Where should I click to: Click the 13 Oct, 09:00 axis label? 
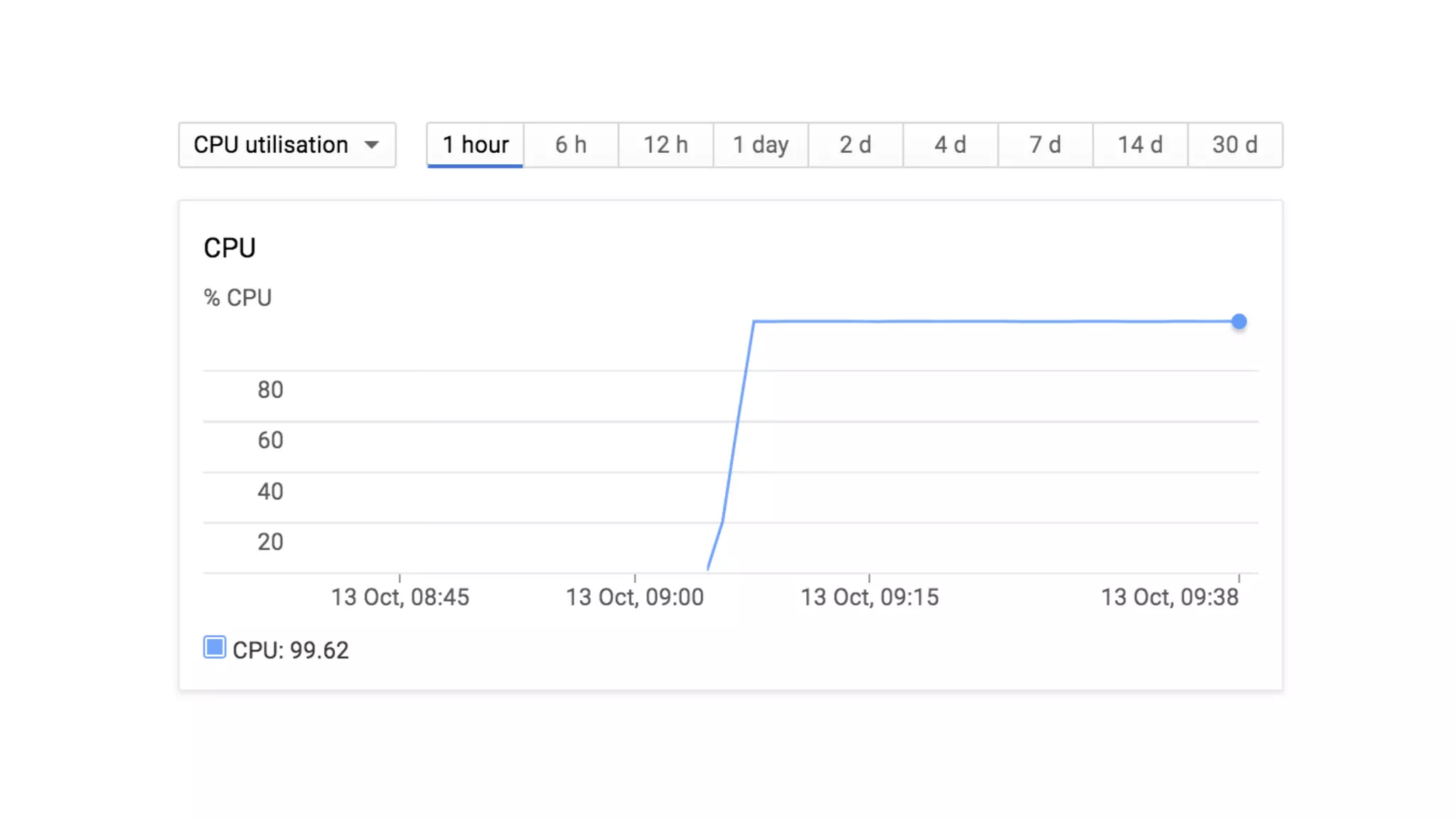(x=634, y=597)
